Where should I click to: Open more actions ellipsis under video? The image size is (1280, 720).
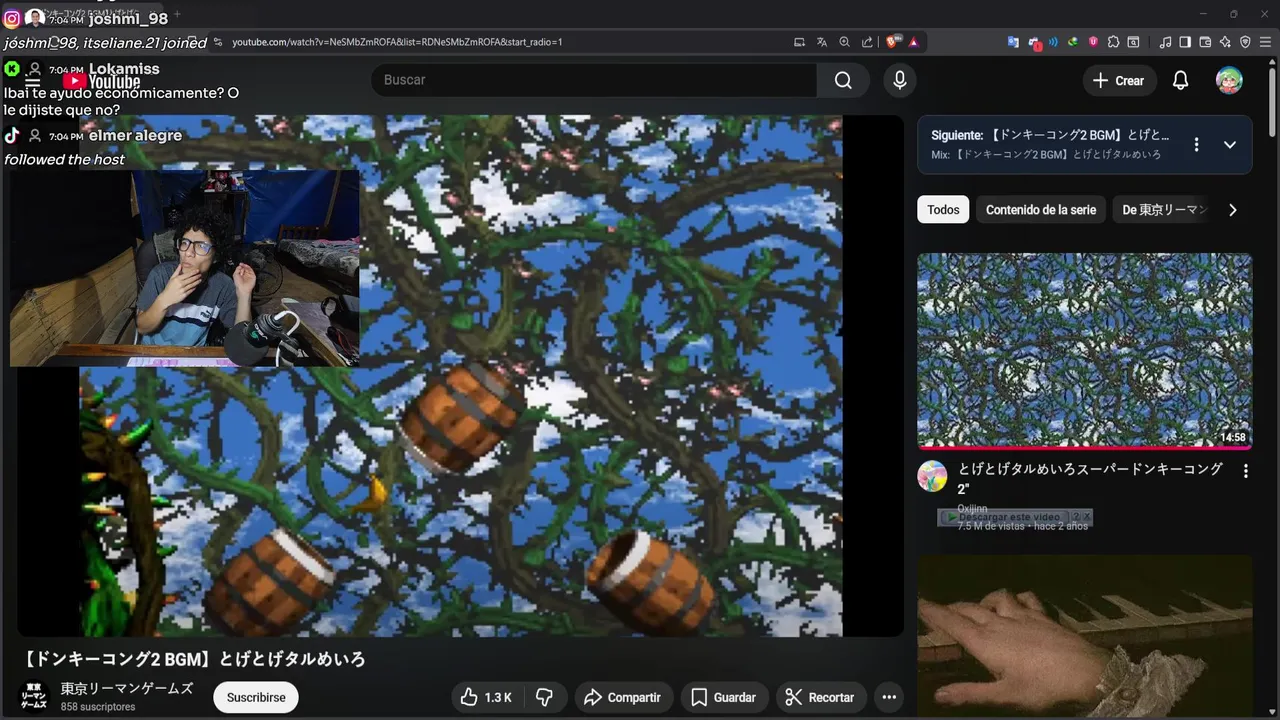pos(889,697)
